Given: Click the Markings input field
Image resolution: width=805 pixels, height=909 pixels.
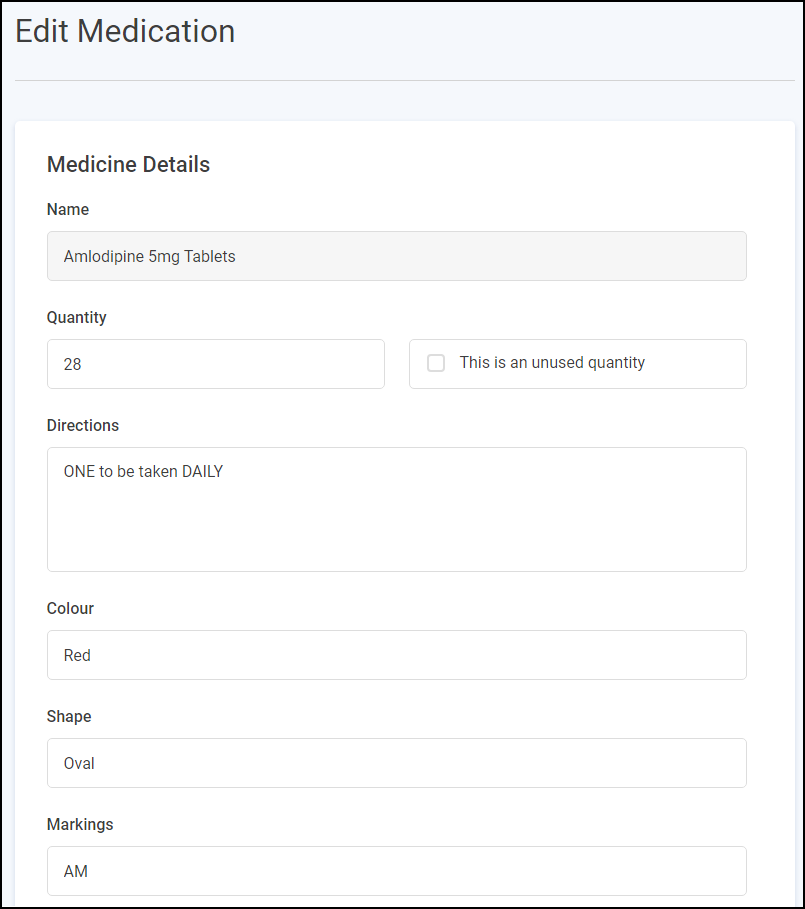Looking at the screenshot, I should (396, 871).
